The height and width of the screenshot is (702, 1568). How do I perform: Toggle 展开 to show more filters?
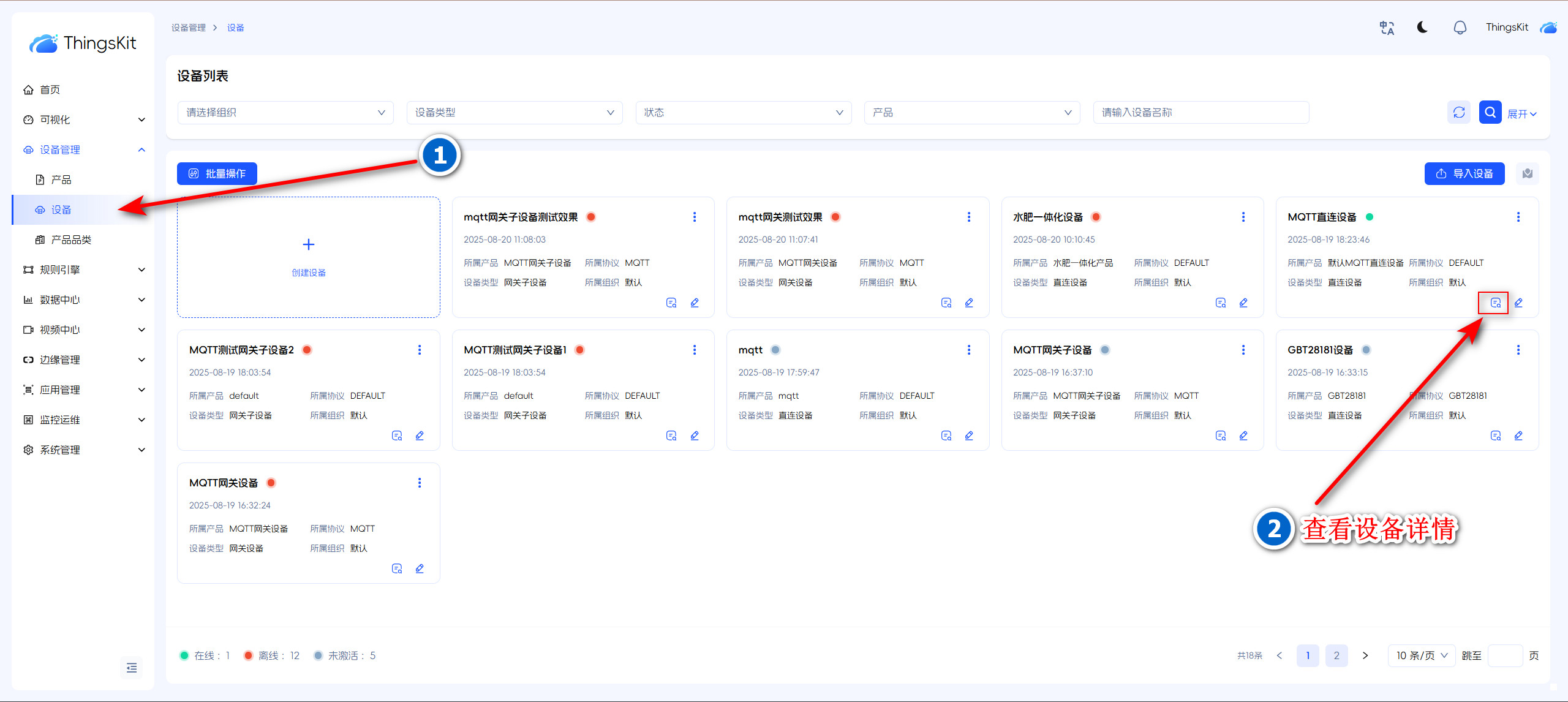coord(1521,114)
